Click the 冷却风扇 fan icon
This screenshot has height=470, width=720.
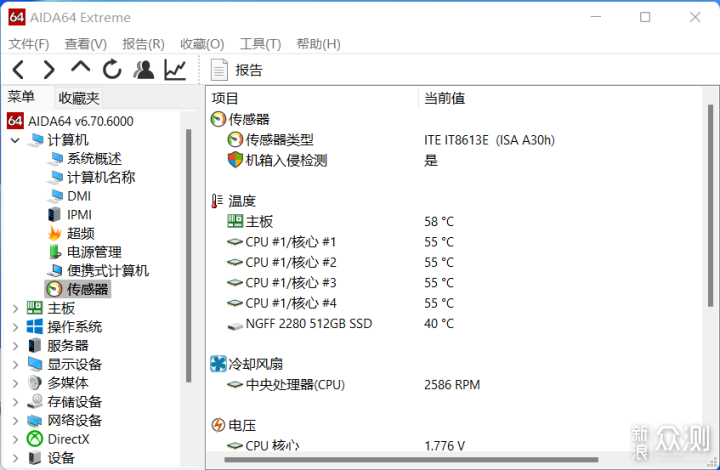coord(218,364)
